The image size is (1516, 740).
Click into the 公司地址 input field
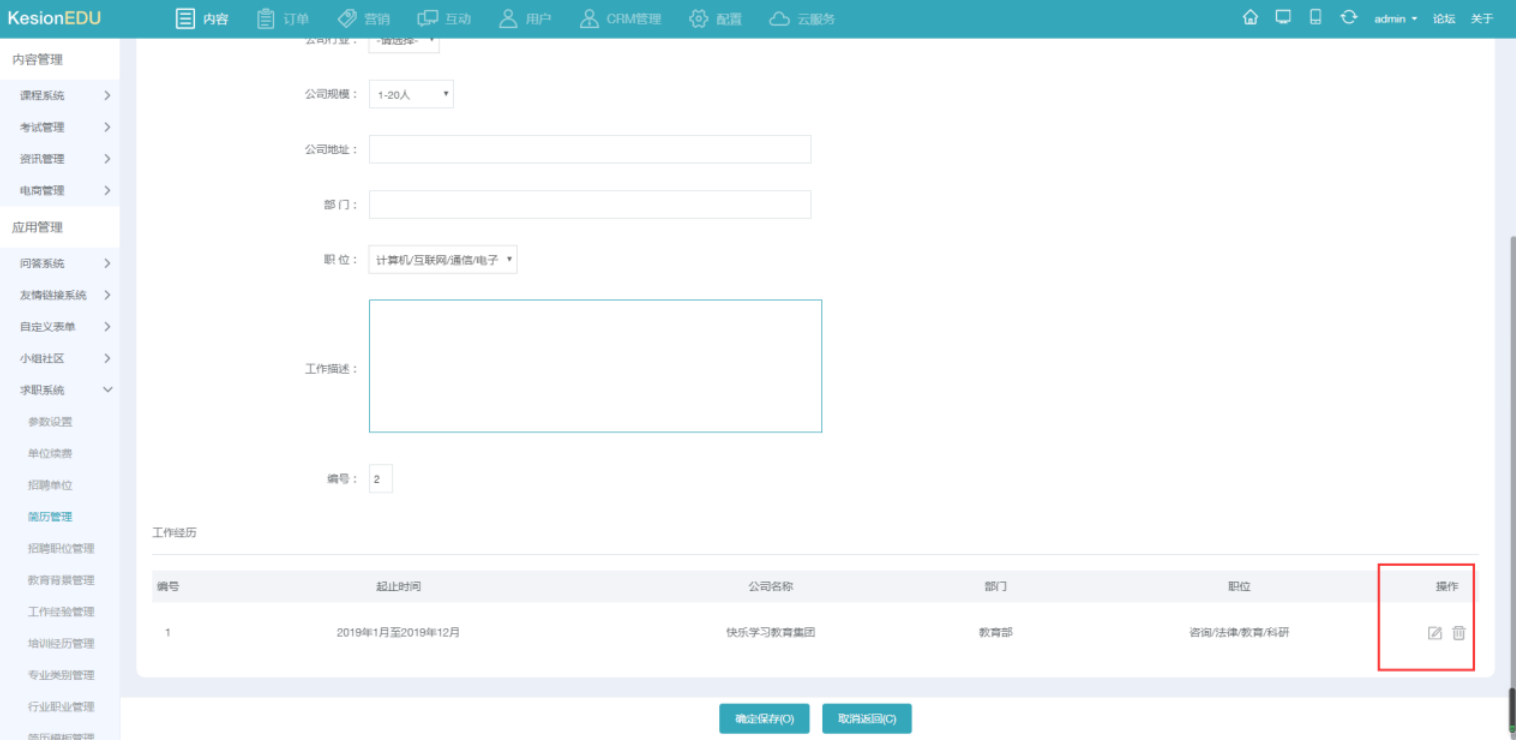coord(589,149)
